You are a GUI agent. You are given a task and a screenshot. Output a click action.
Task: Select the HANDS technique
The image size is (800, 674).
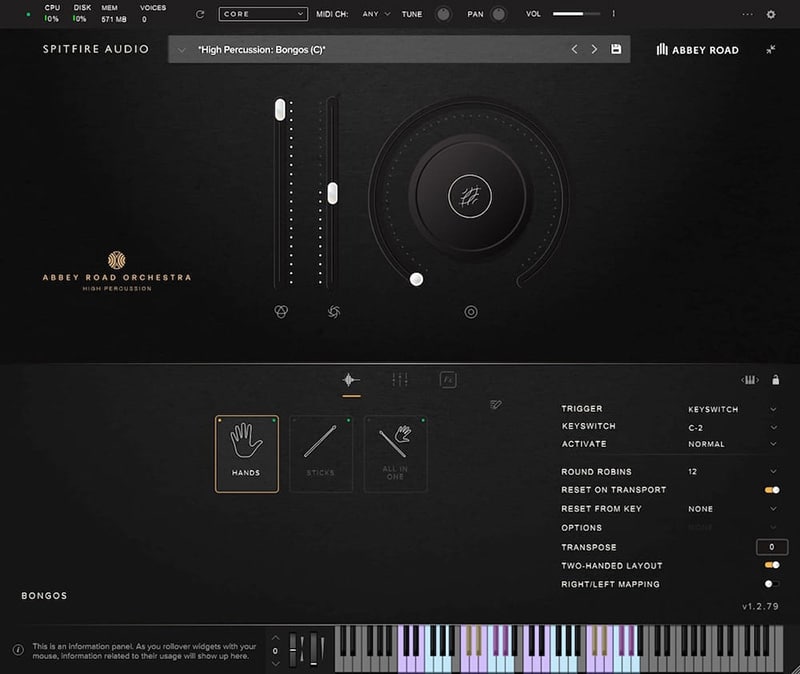coord(247,454)
